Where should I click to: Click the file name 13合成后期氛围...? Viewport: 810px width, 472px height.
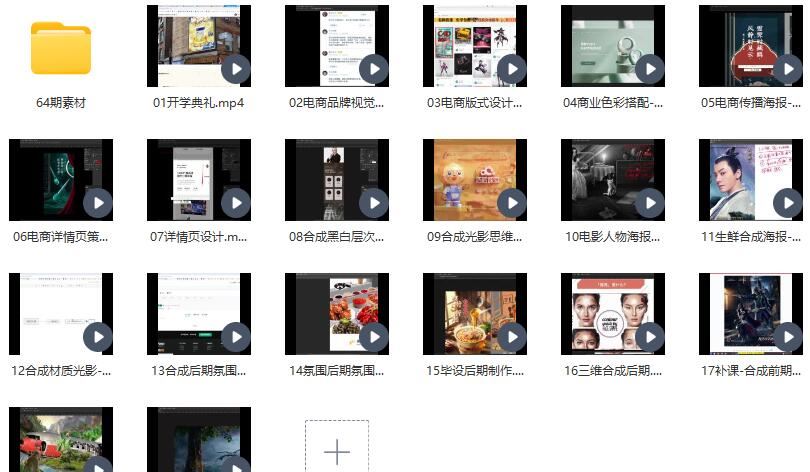pos(198,370)
